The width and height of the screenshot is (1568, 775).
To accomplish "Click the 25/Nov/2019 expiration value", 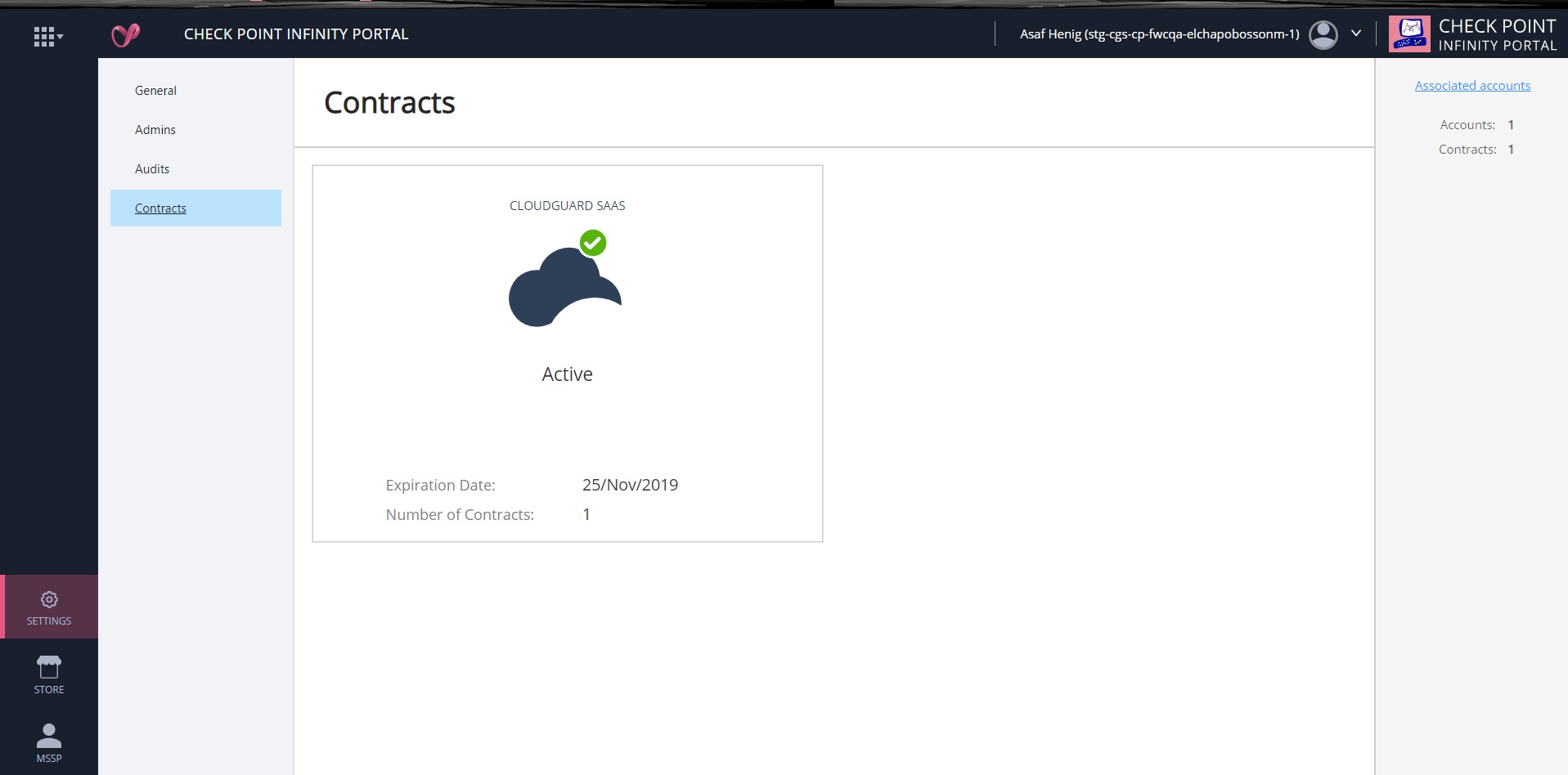I will coord(630,485).
